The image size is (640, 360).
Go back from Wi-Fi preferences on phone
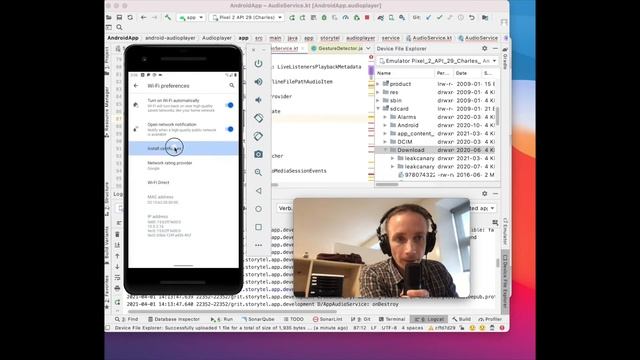tap(136, 86)
